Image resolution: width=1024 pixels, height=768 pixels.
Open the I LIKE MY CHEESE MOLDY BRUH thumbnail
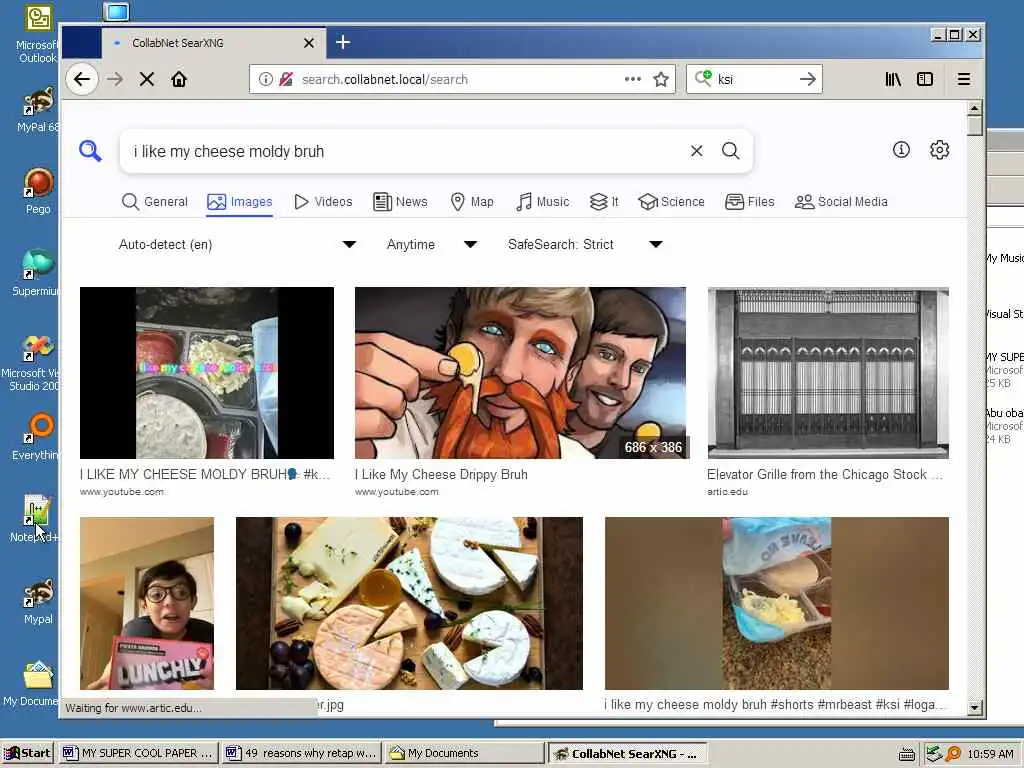pyautogui.click(x=206, y=373)
